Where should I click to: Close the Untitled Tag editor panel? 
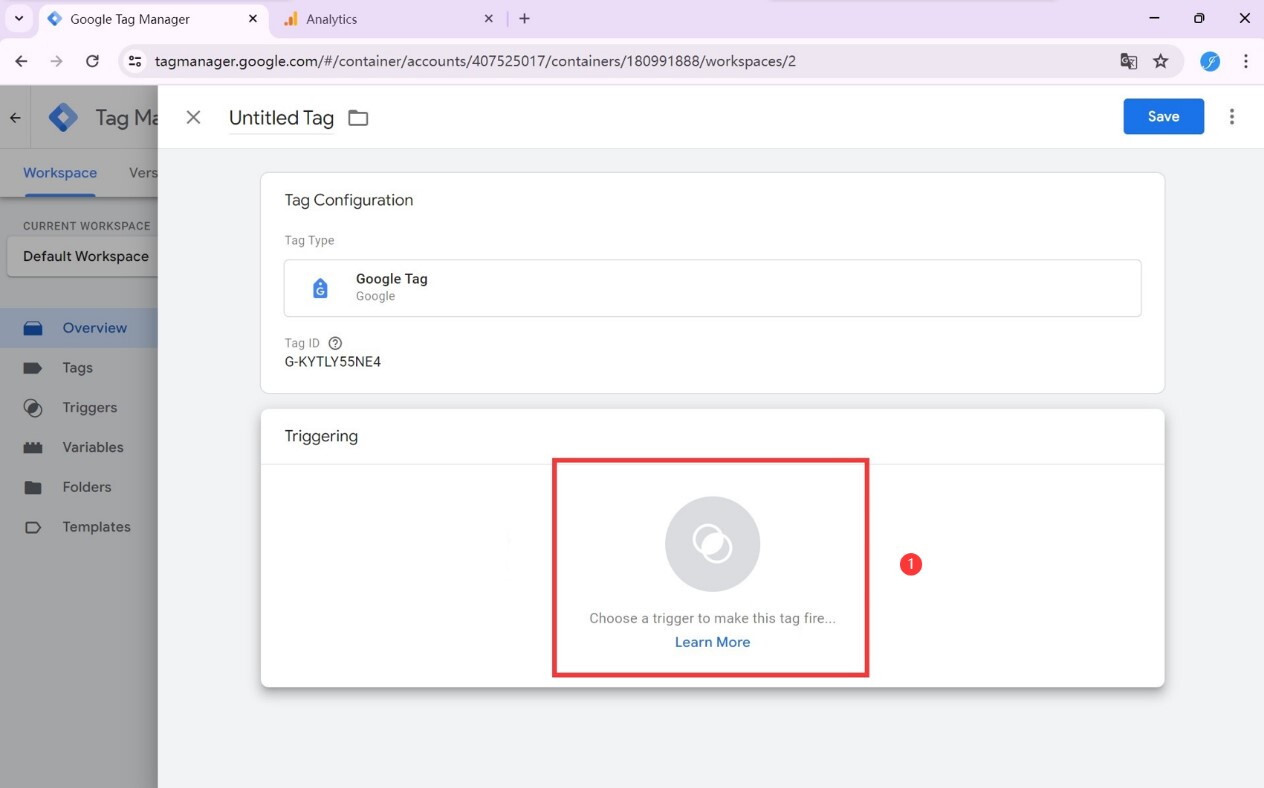(194, 117)
